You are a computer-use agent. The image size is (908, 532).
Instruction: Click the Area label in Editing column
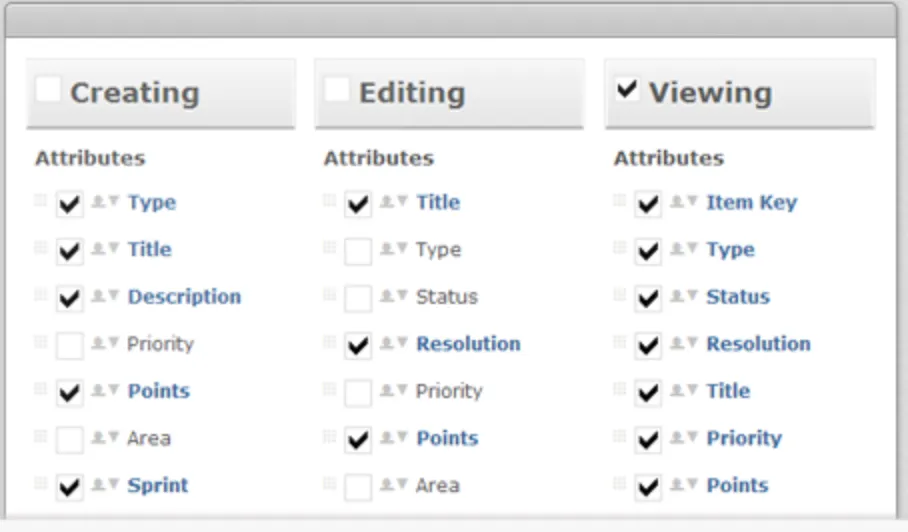tap(438, 485)
